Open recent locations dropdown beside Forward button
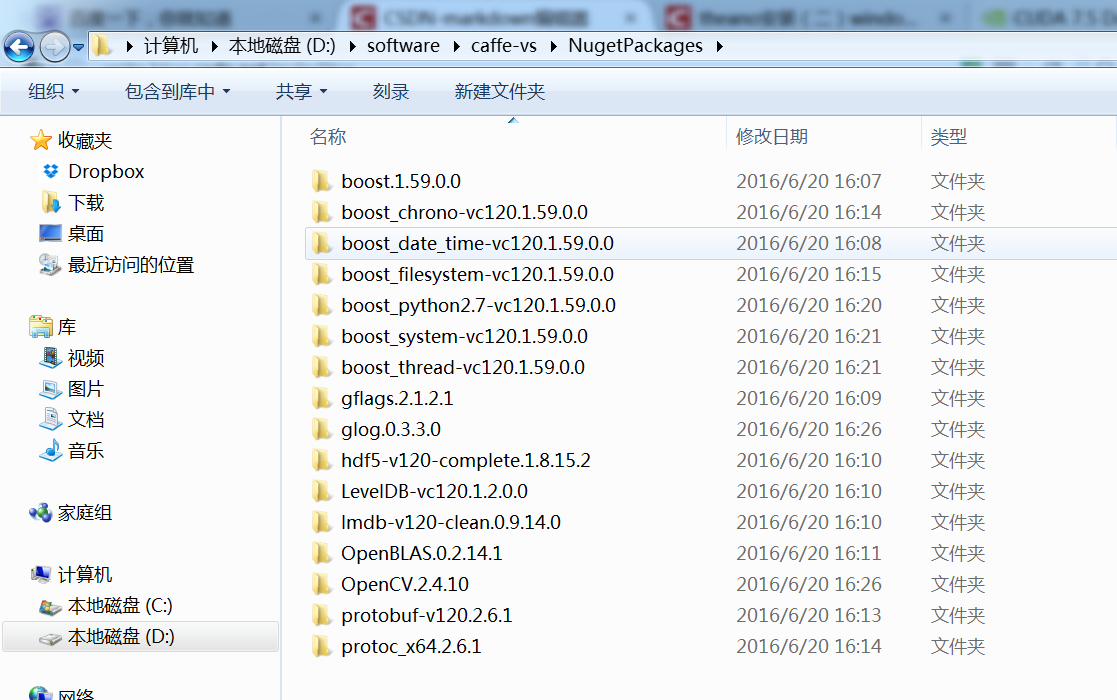The width and height of the screenshot is (1117, 700). point(79,47)
